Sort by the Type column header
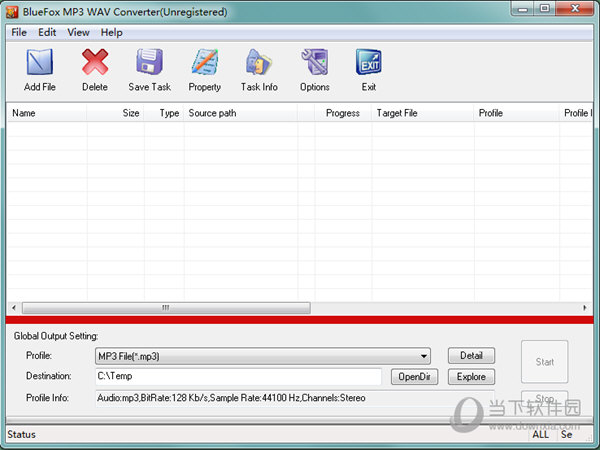600x450 pixels. [x=164, y=113]
